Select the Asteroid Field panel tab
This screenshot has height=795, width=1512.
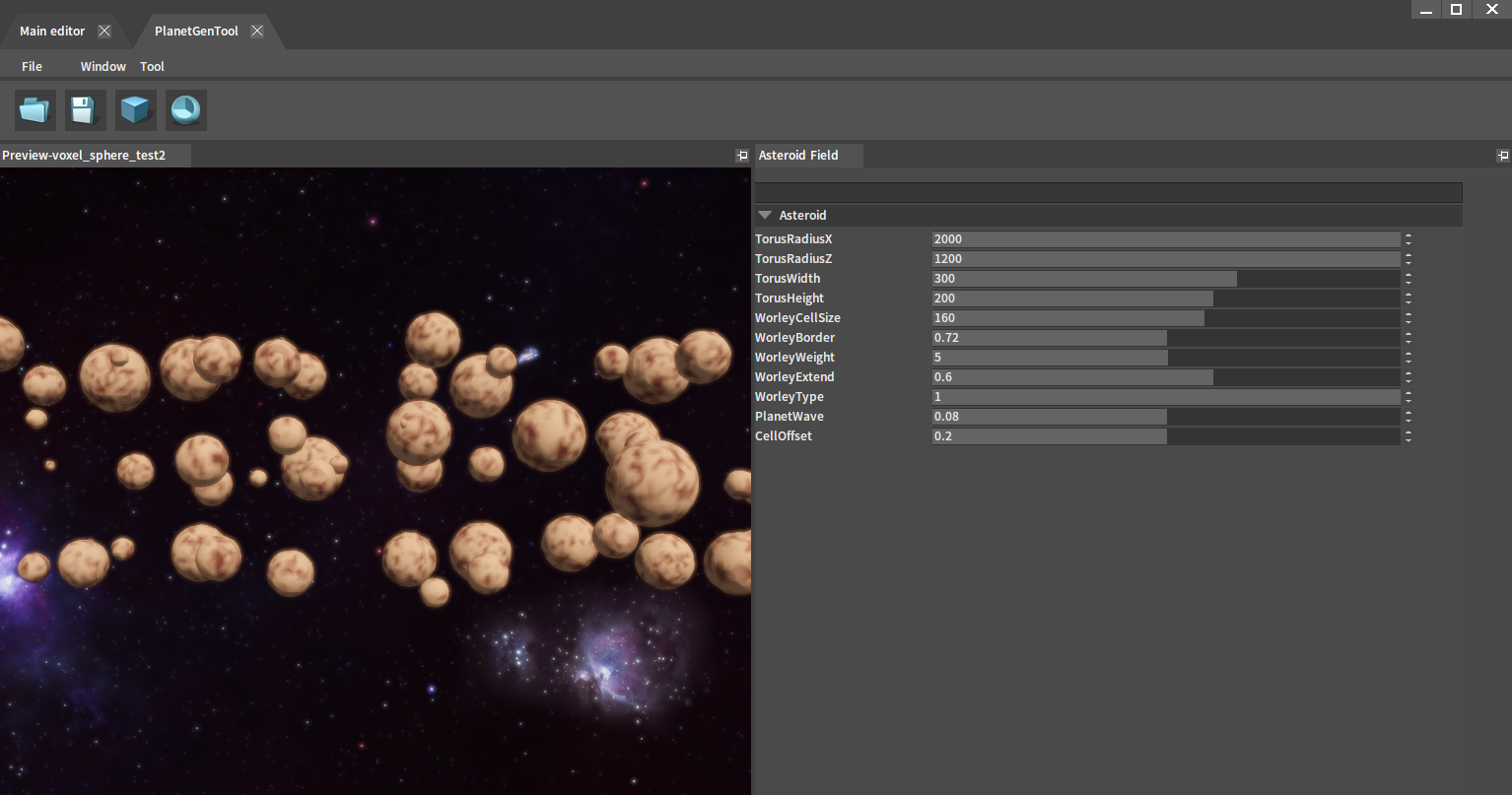(798, 156)
